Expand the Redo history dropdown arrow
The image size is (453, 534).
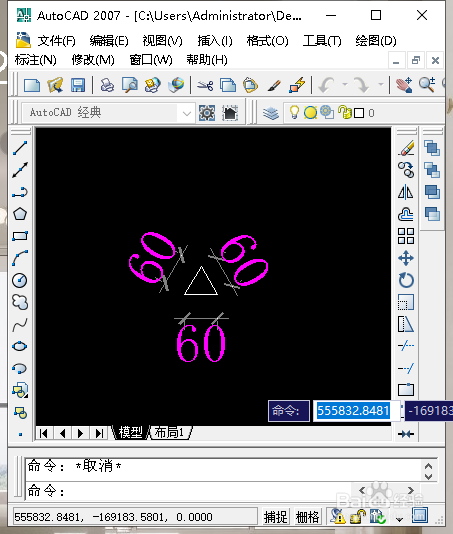tap(381, 84)
